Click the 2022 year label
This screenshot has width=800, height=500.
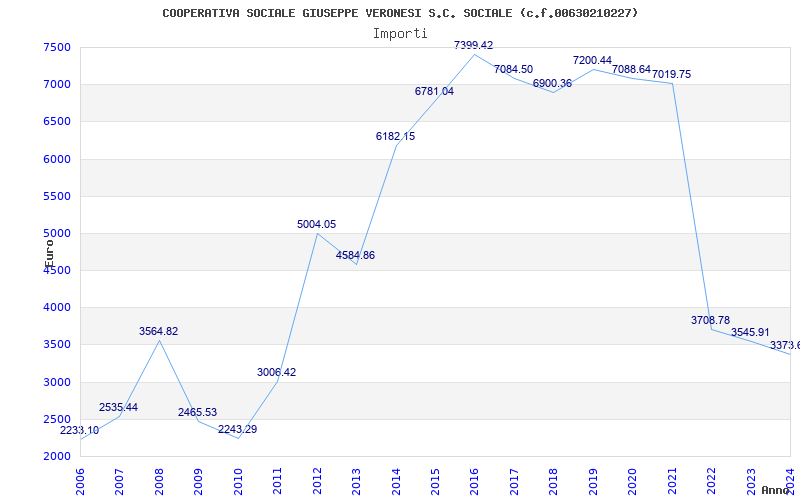click(x=712, y=483)
